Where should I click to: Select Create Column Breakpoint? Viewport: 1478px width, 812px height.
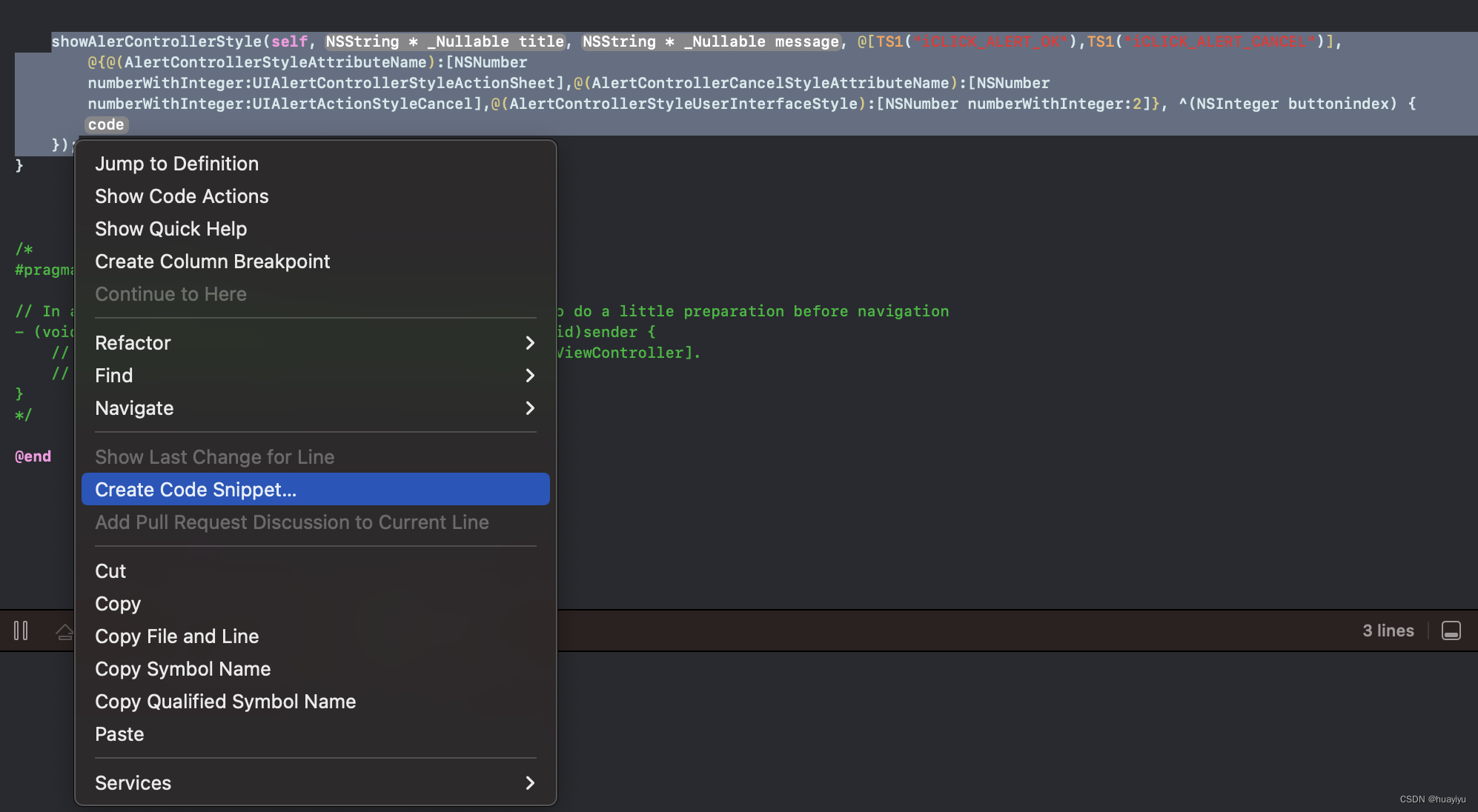[x=212, y=262]
